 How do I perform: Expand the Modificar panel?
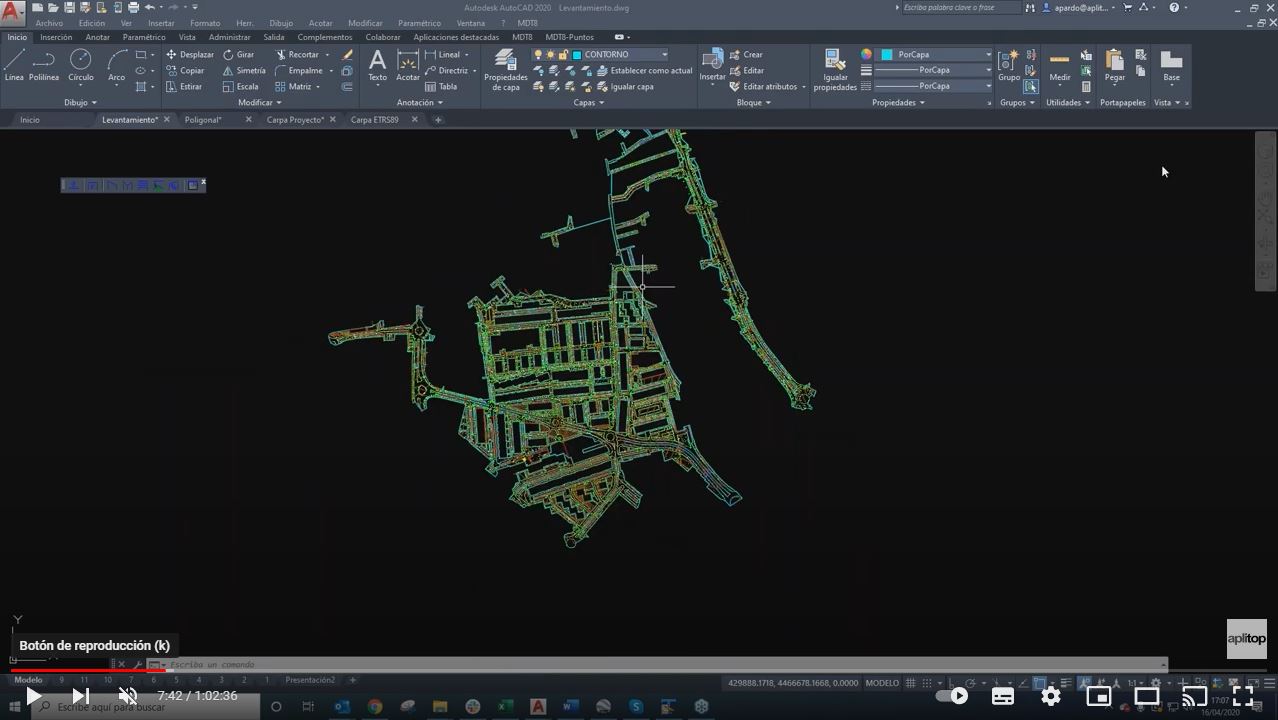coord(278,102)
